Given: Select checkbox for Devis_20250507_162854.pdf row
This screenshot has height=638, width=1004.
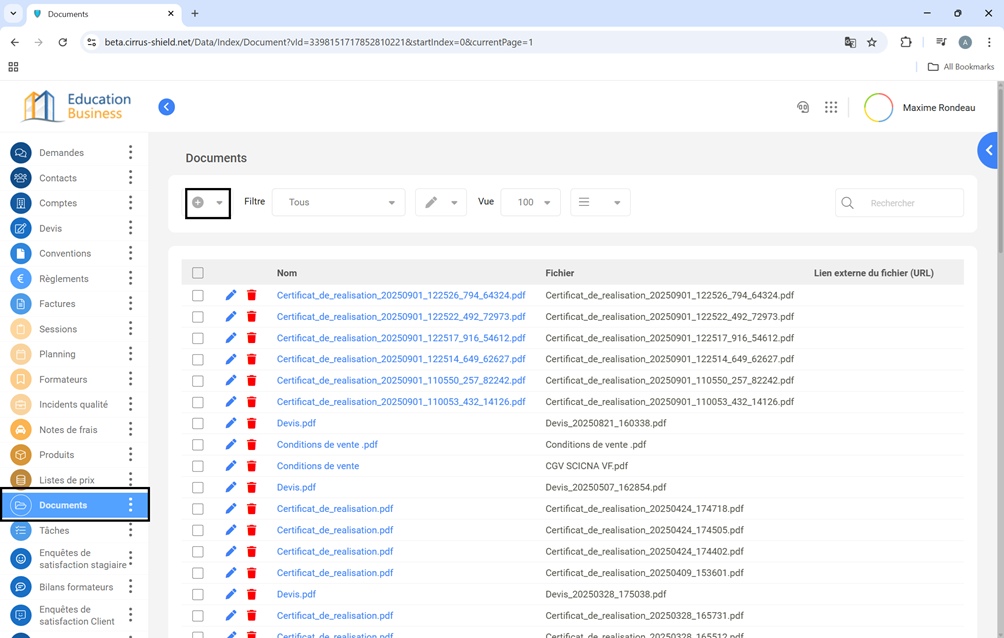Looking at the screenshot, I should point(198,488).
